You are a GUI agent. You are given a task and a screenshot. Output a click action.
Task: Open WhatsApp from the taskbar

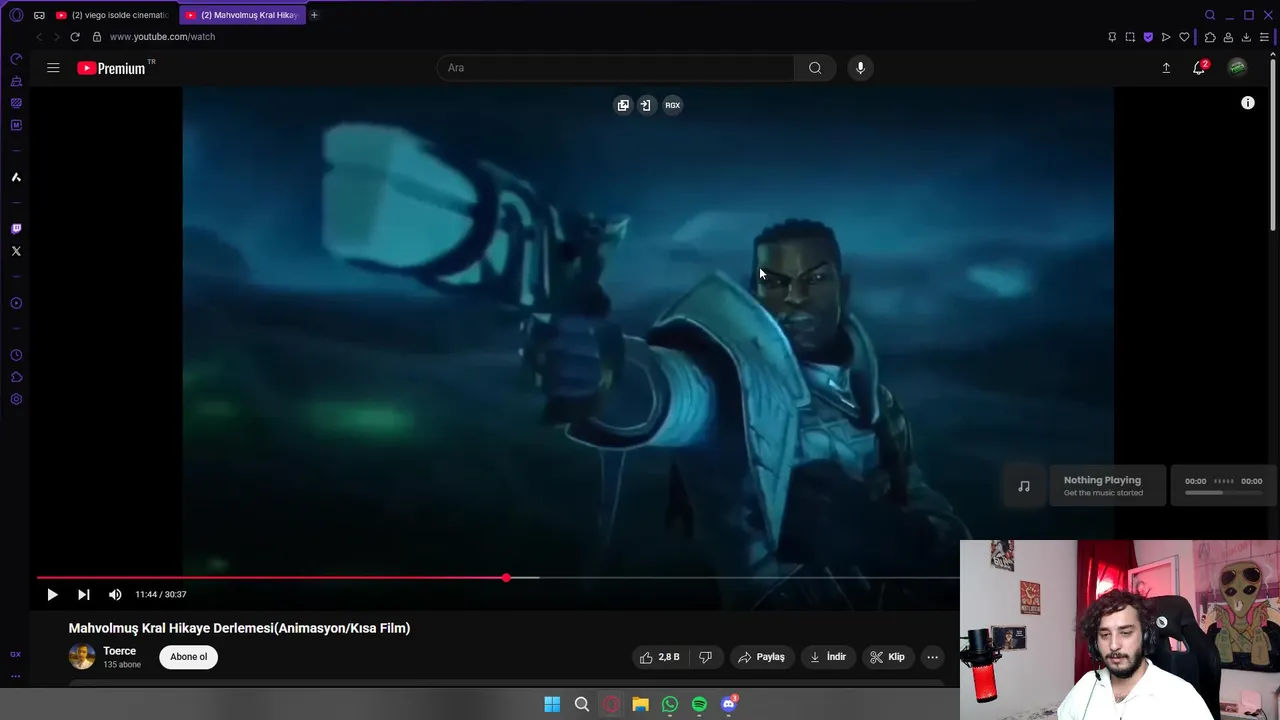[x=670, y=704]
